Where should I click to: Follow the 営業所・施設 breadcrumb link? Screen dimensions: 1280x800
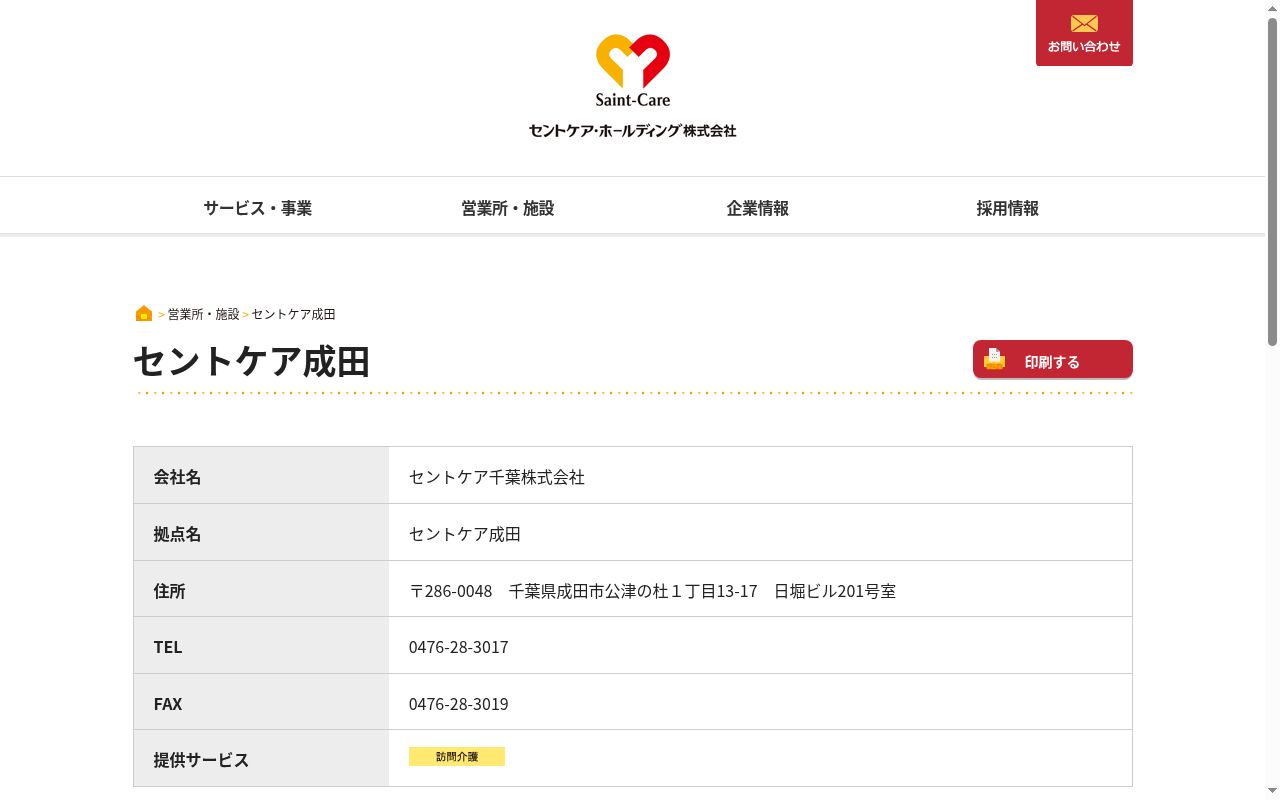203,314
